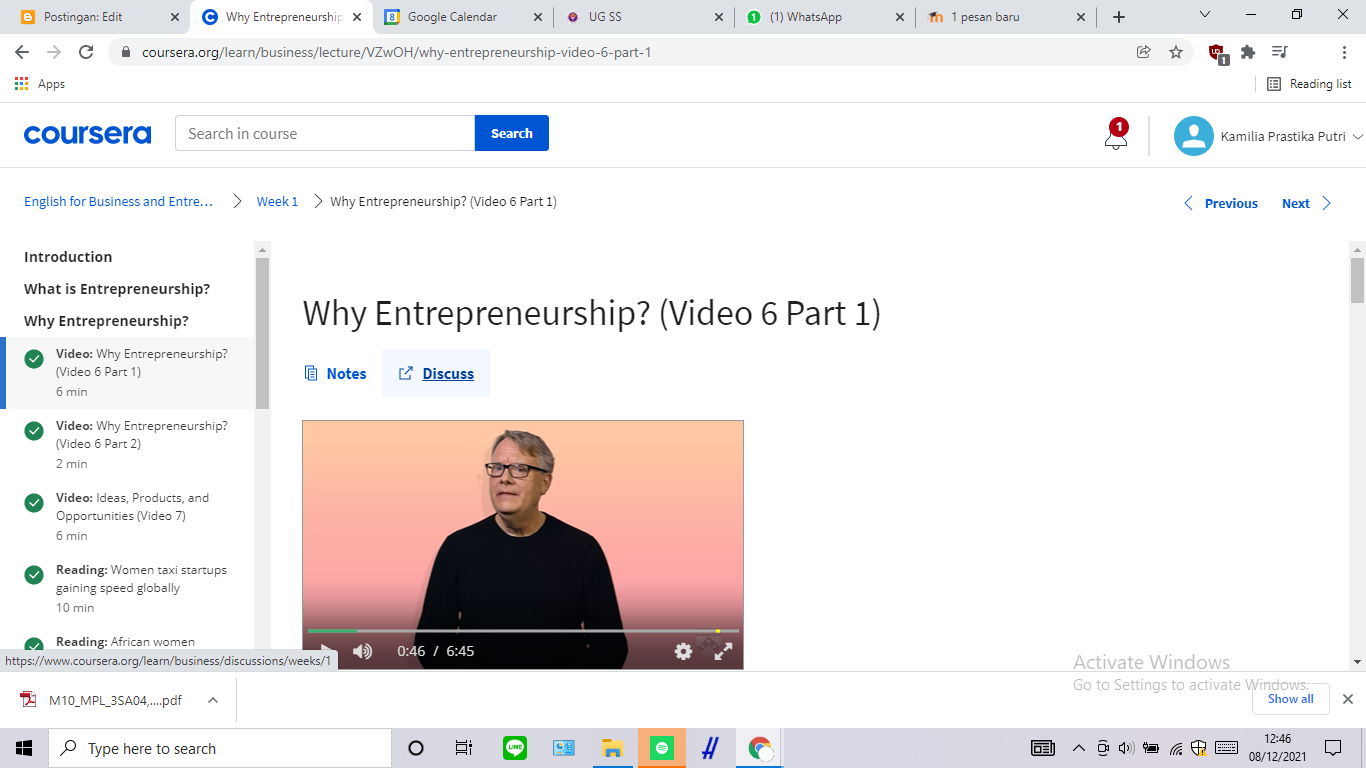
Task: Focus the Search in course field
Action: click(325, 133)
